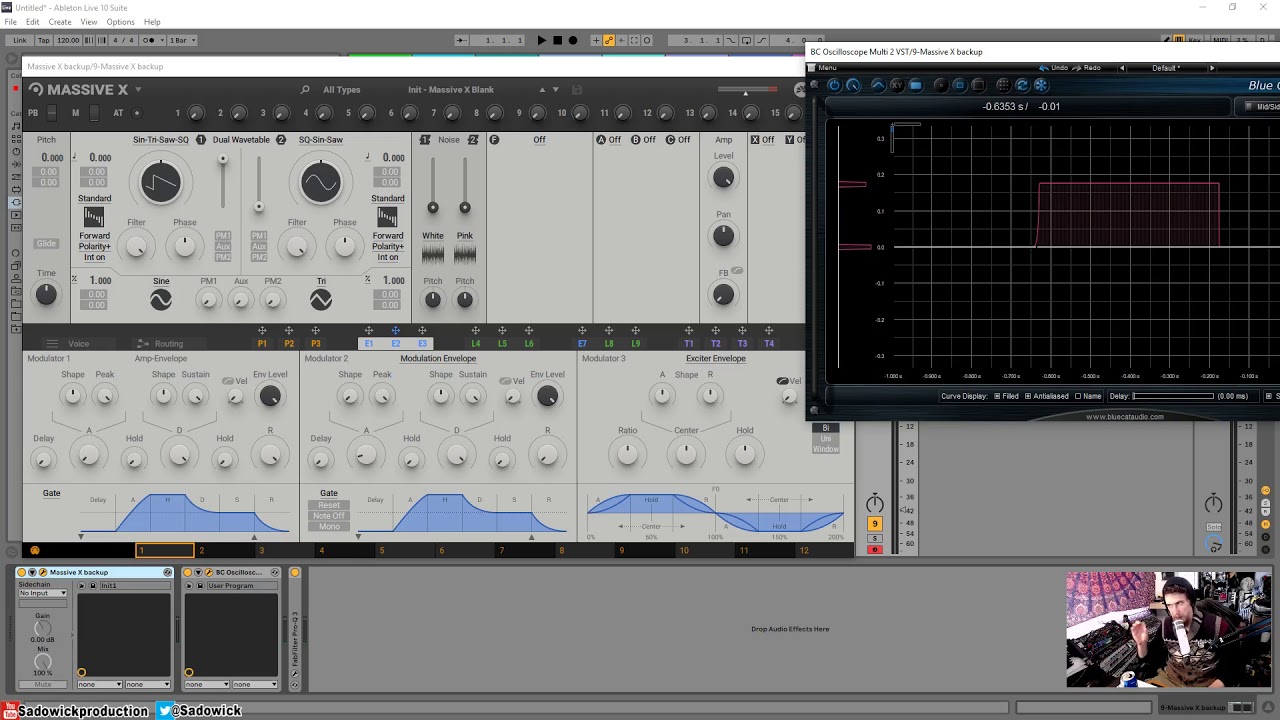Screen dimensions: 1280x720
Task: Click the Tap tempo button
Action: 44,40
